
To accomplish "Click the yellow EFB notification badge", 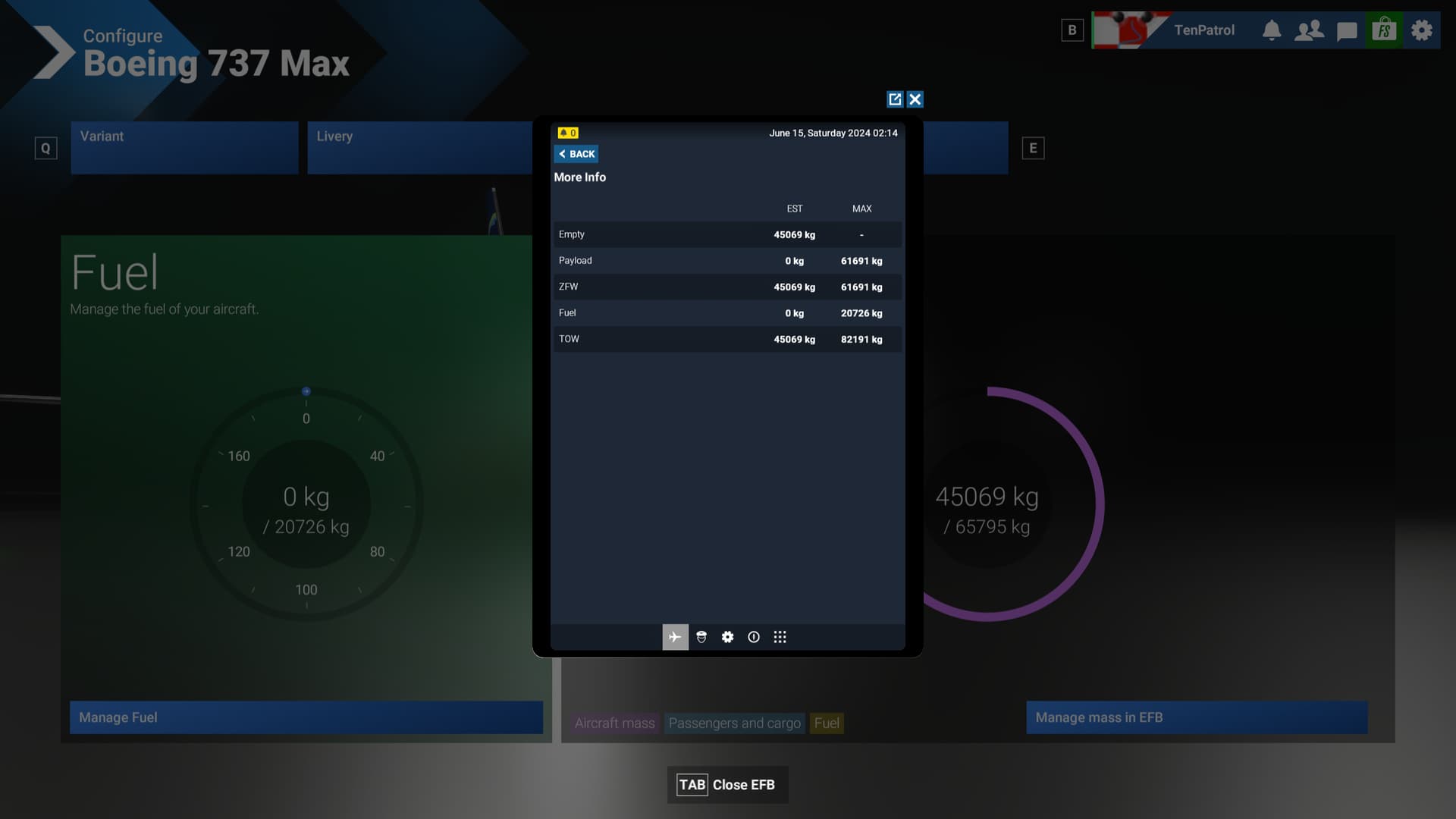I will (568, 133).
